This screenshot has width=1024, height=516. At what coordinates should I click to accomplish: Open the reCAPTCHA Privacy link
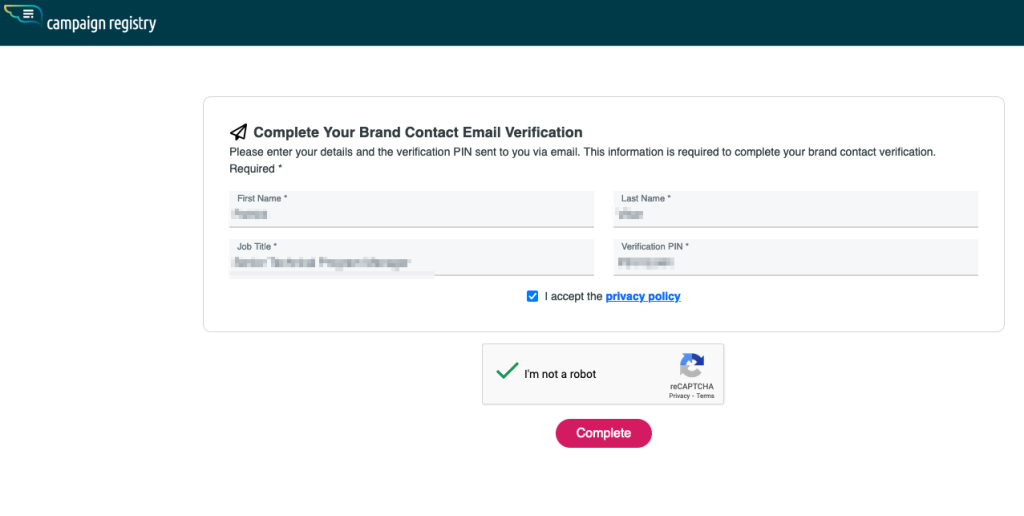679,396
